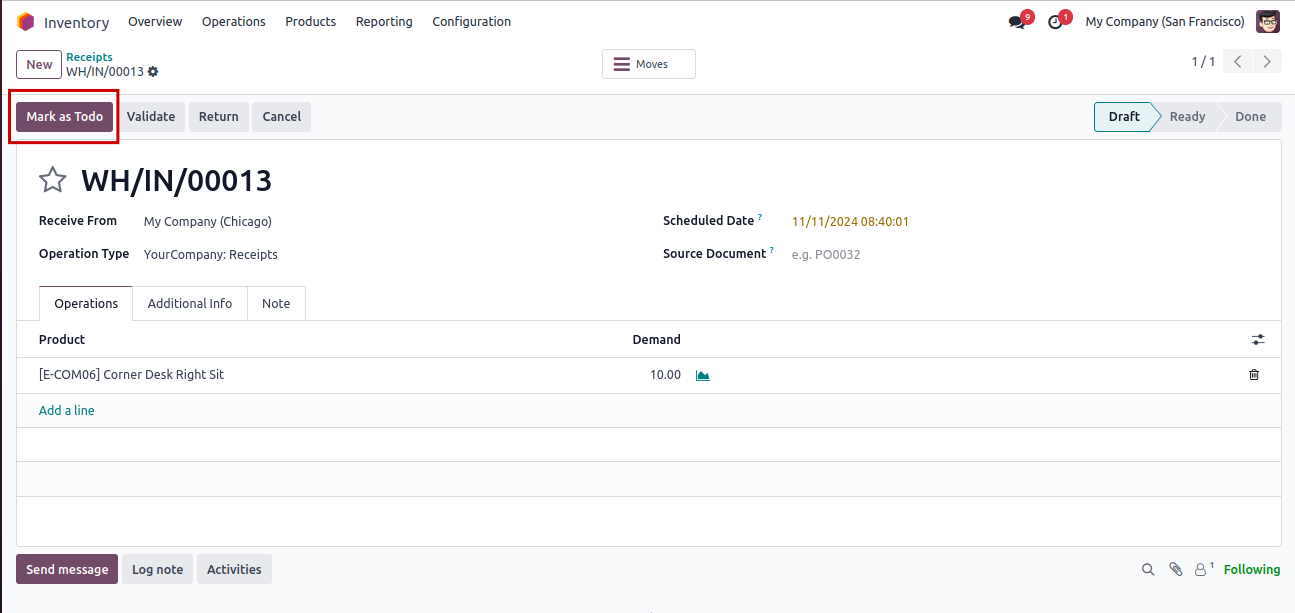Click the user avatar in top bar
This screenshot has width=1295, height=613.
[1268, 22]
